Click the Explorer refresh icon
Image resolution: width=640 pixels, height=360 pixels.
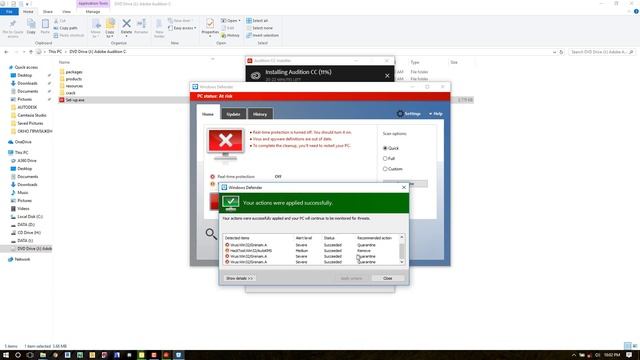561,52
